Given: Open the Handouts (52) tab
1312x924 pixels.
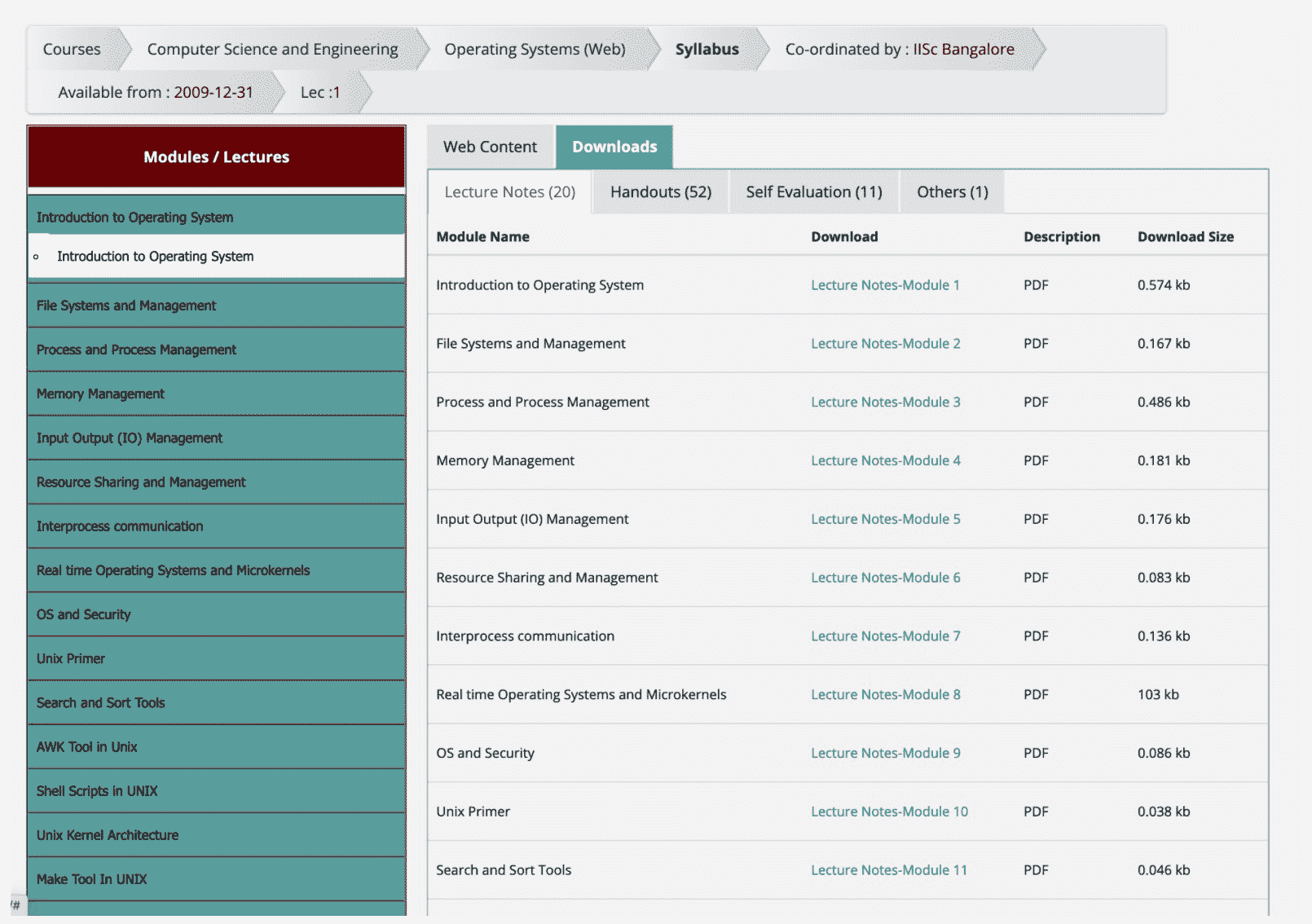Looking at the screenshot, I should pos(660,192).
